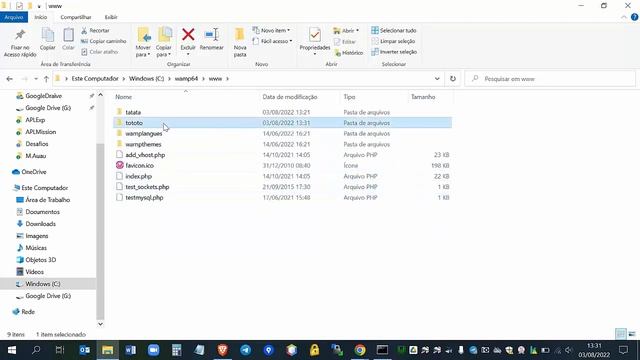The height and width of the screenshot is (360, 640).
Task: Select Rede in navigation pane
Action: 28,311
